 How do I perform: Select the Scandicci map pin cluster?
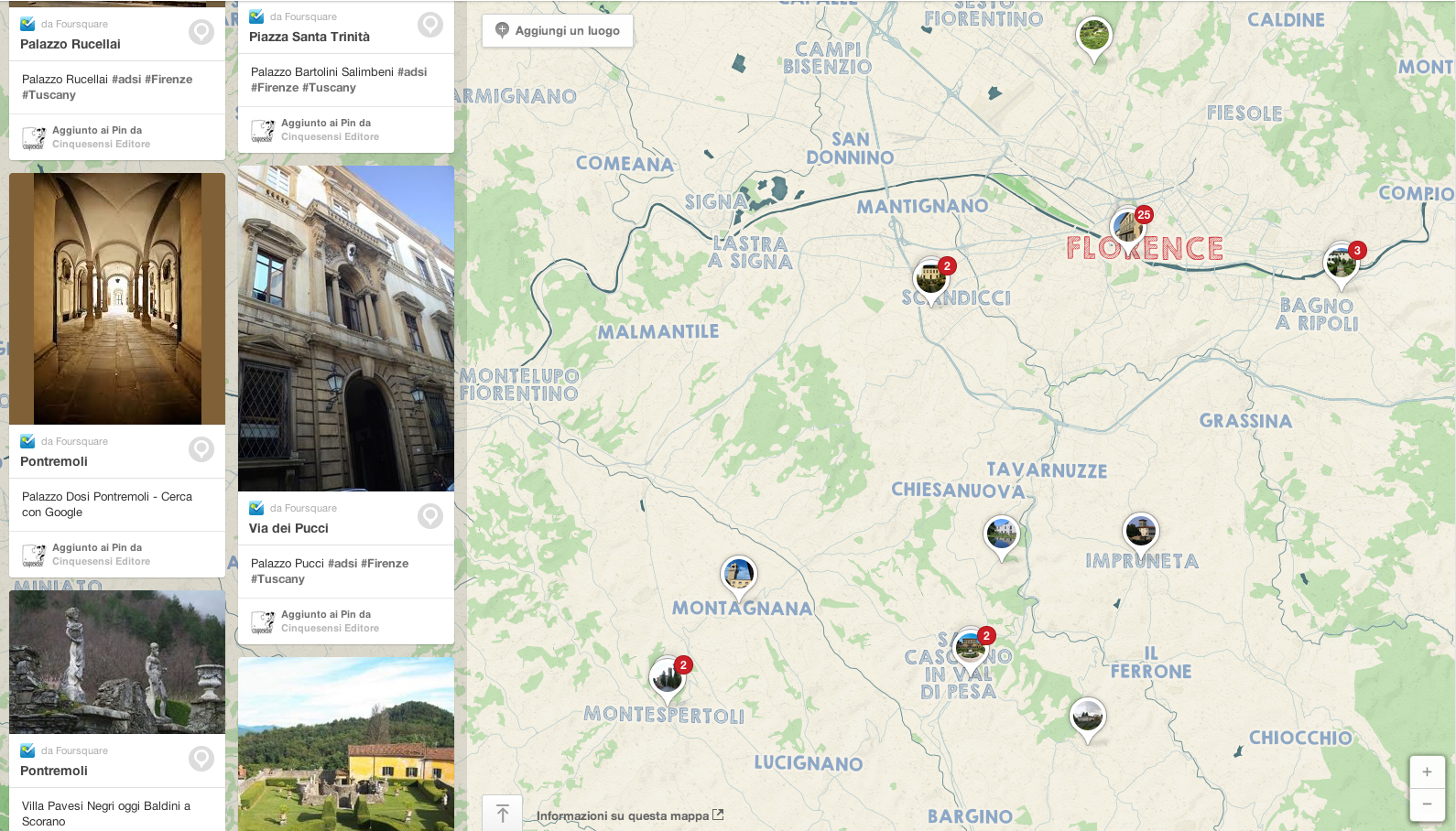[x=932, y=277]
